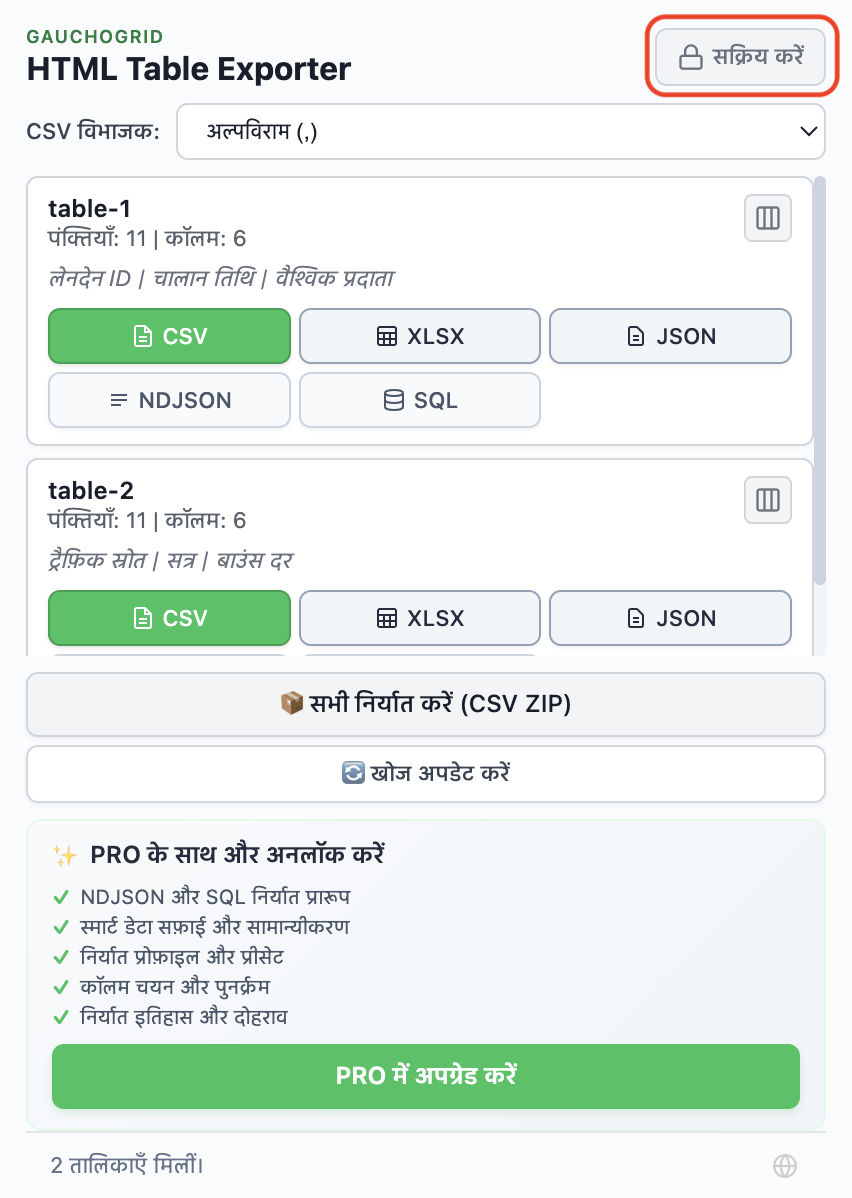
Task: Open column selection for table-2
Action: coord(767,500)
